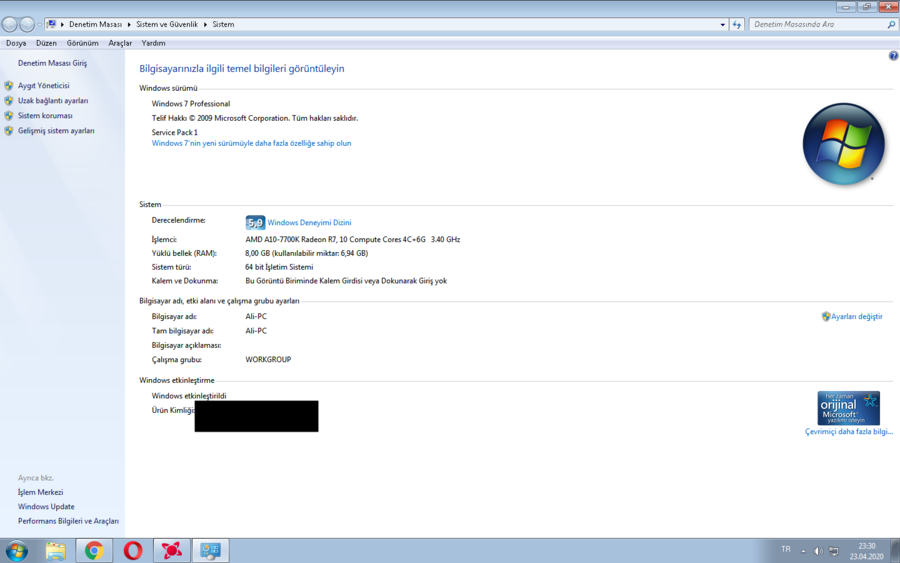
Task: Click the Windows 7 Professional text
Action: (x=191, y=104)
